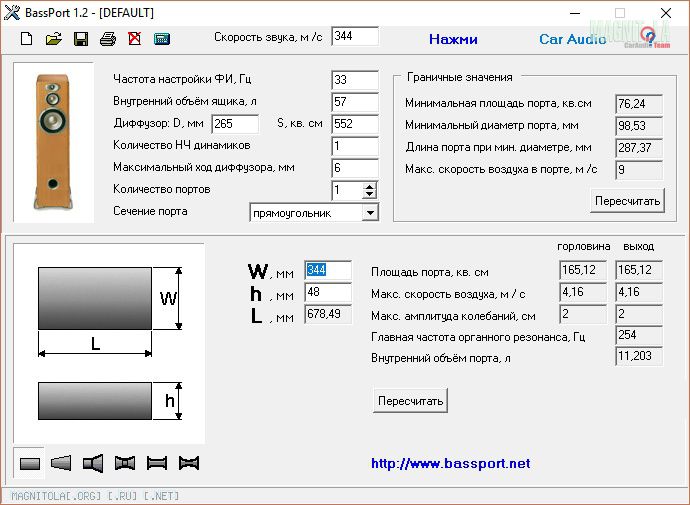Screen dimensions: 690x505
Task: Click the floor-standing speaker picture
Action: [x=53, y=142]
